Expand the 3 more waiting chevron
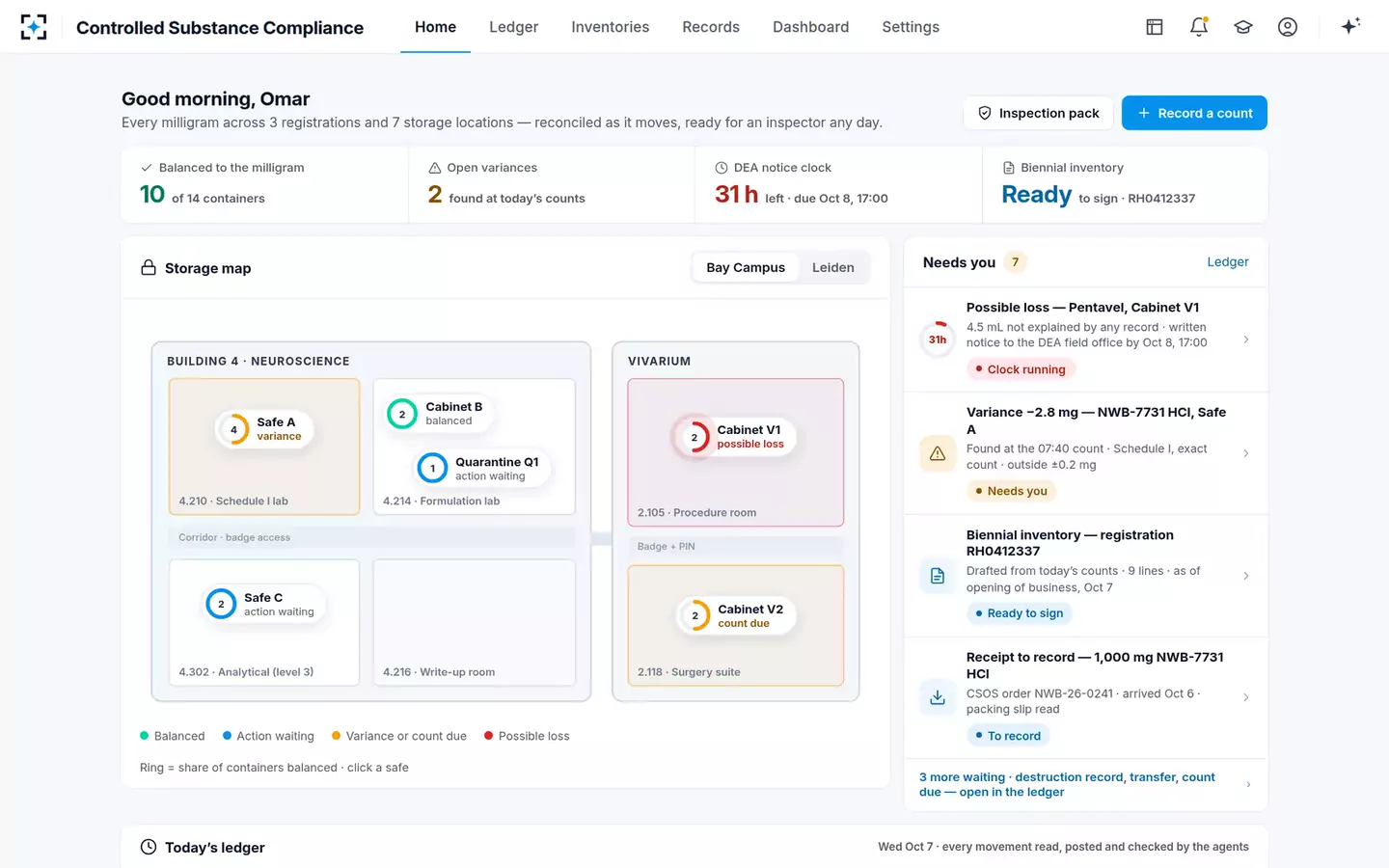Image resolution: width=1389 pixels, height=868 pixels. (1248, 784)
